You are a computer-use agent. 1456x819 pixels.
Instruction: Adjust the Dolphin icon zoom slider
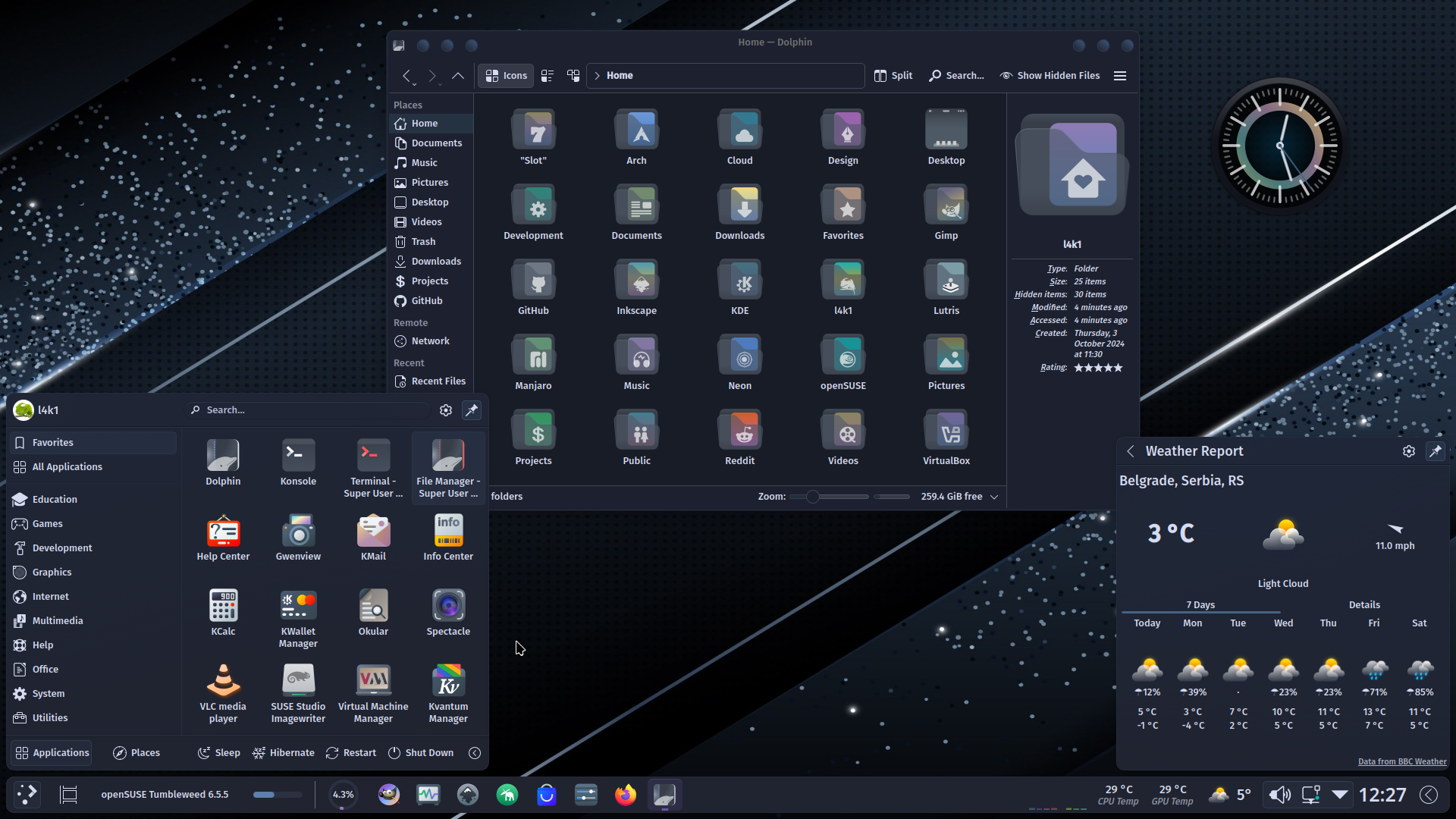pos(829,497)
